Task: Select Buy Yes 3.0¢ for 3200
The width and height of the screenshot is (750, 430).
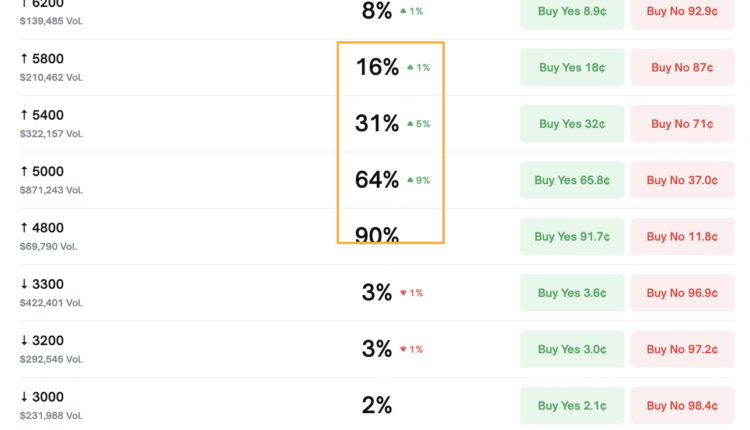Action: [x=572, y=349]
